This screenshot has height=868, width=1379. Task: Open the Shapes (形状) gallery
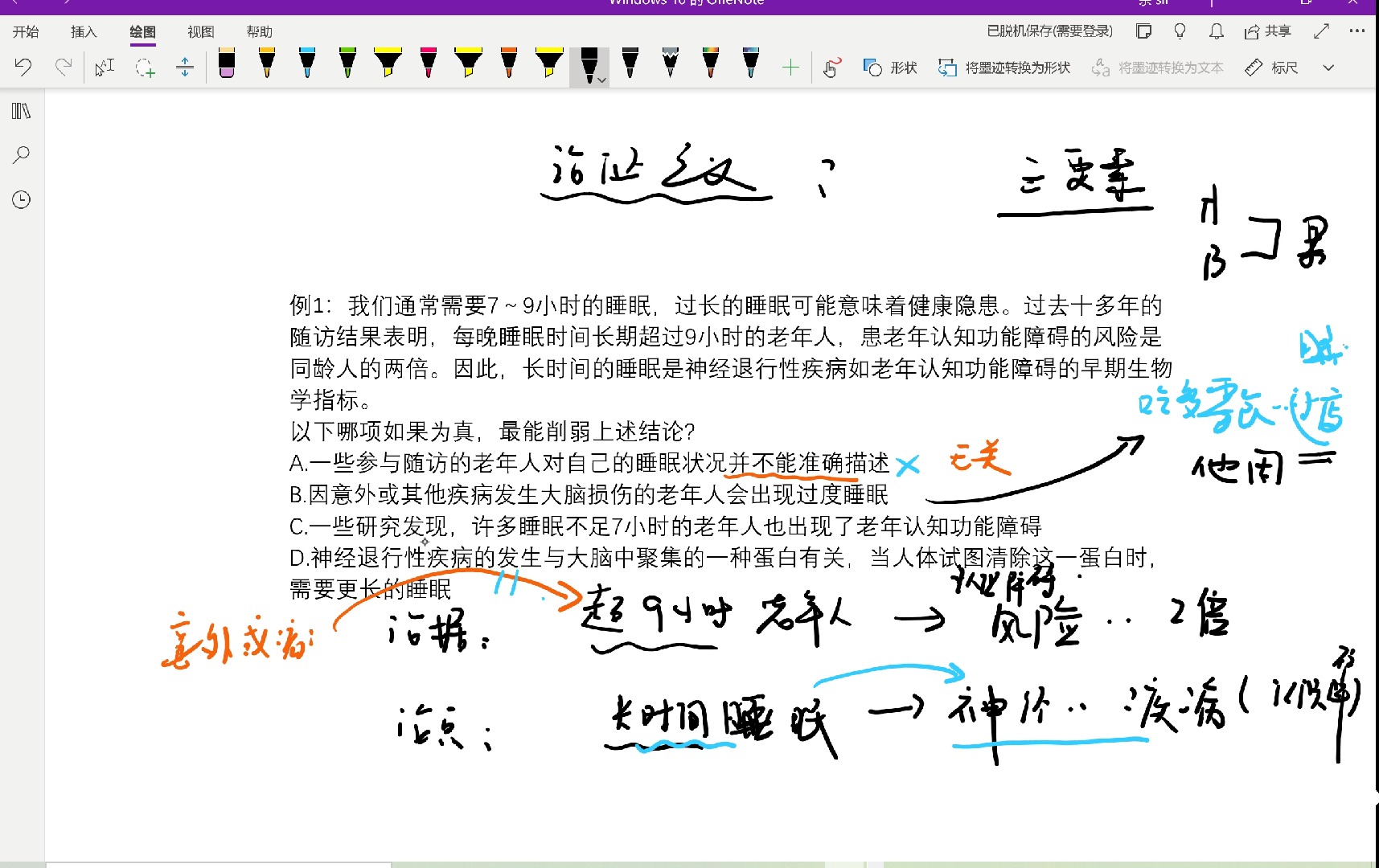click(889, 68)
